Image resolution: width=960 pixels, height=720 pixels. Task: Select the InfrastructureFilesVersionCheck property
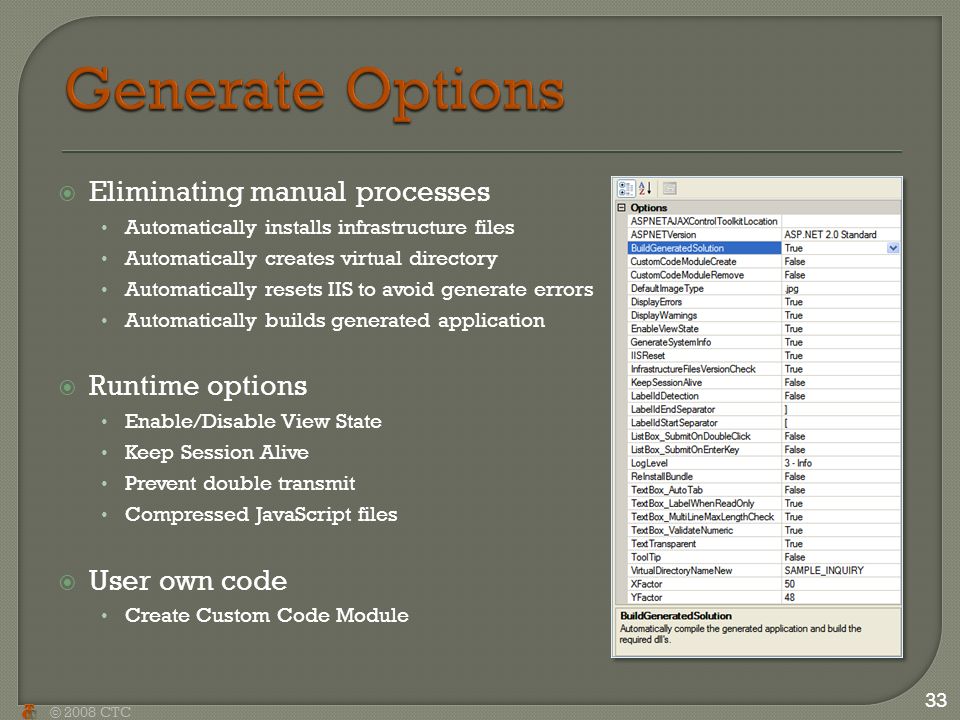(x=704, y=369)
